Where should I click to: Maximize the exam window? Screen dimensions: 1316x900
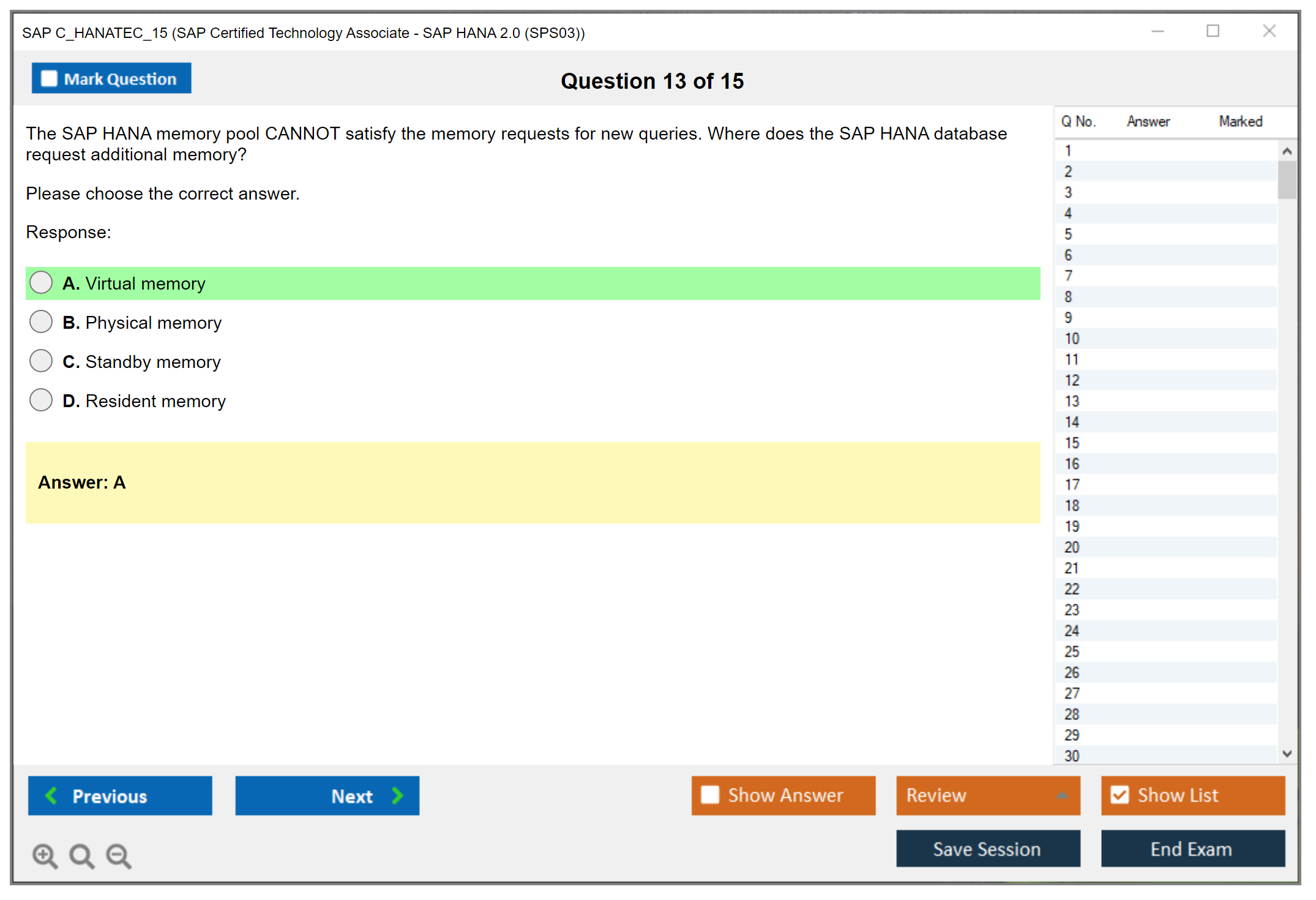click(x=1213, y=31)
